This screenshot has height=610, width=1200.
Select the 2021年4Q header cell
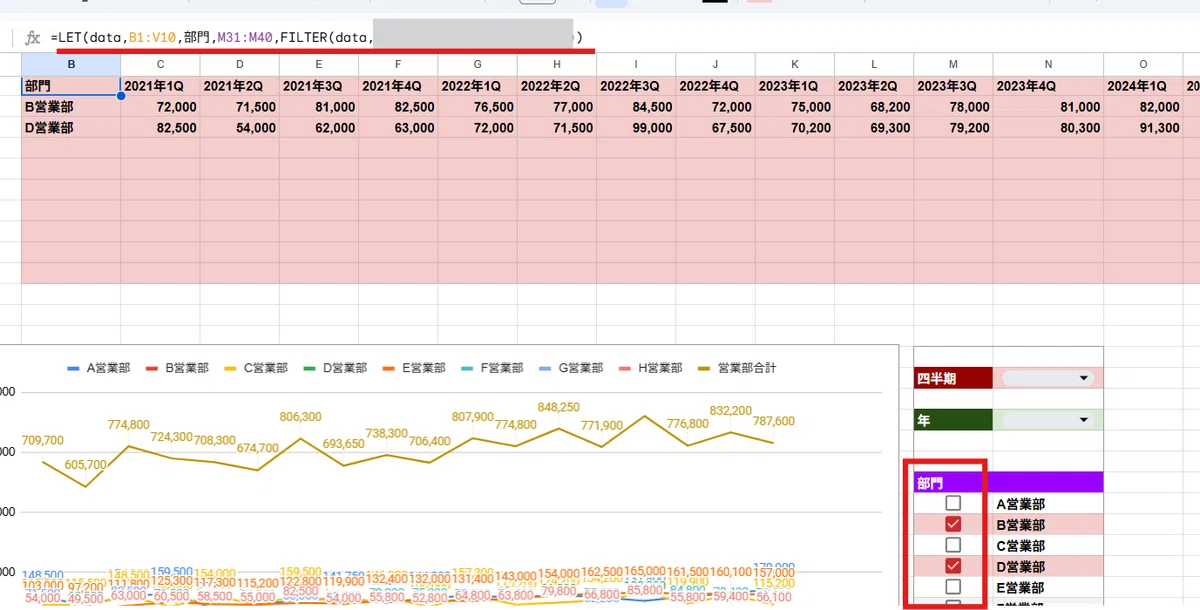point(398,86)
